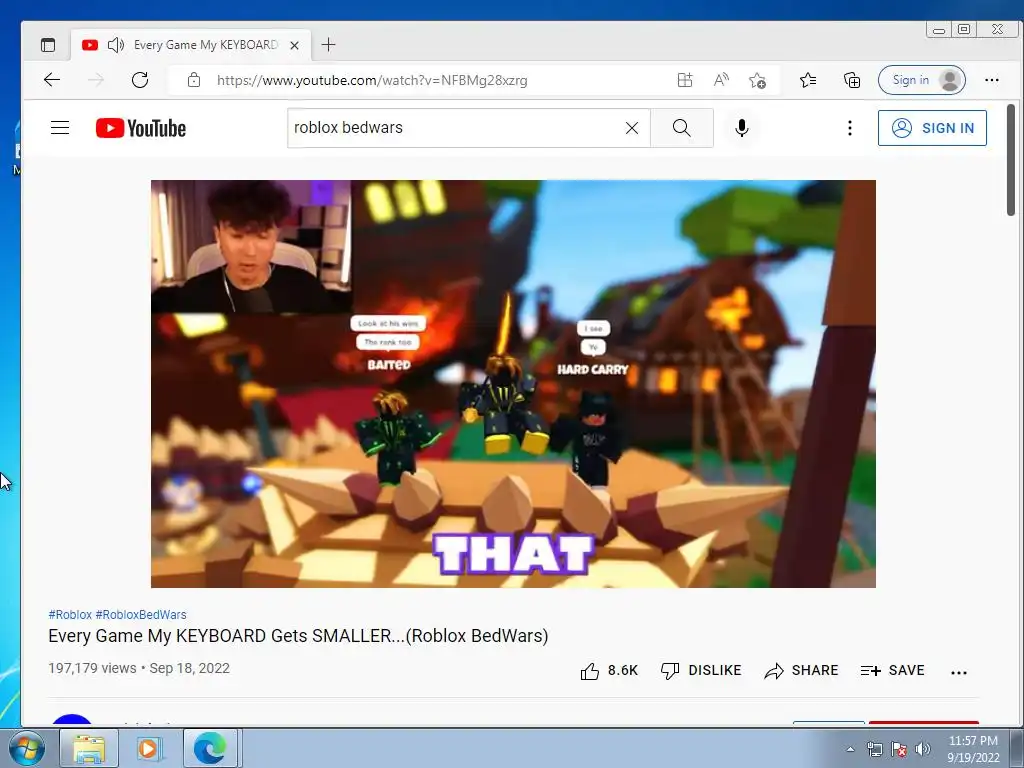Click the video player to pause
Viewport: 1024px width, 768px height.
(513, 384)
